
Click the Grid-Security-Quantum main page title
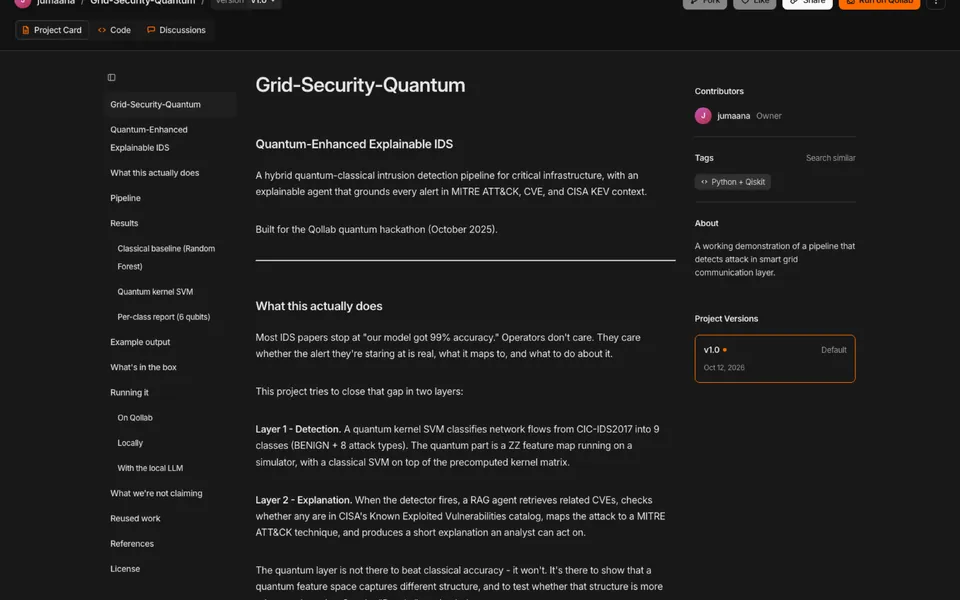(360, 85)
